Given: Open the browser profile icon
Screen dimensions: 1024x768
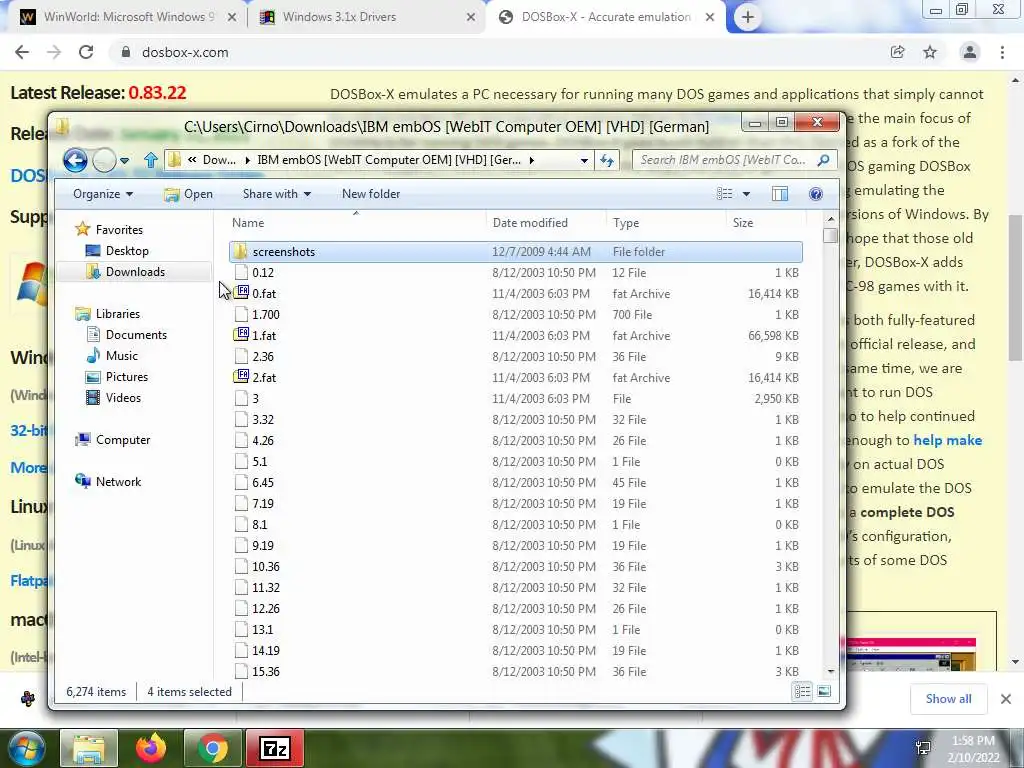Looking at the screenshot, I should [x=970, y=52].
